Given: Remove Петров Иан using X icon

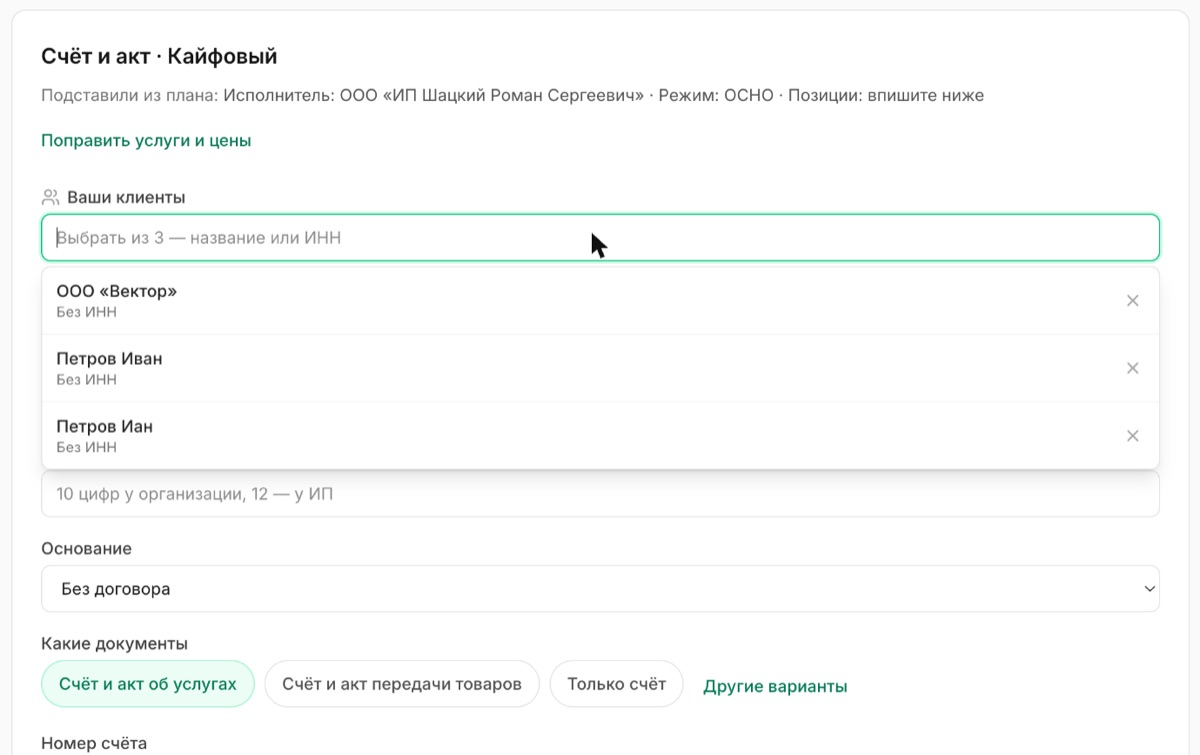Looking at the screenshot, I should click(x=1132, y=436).
